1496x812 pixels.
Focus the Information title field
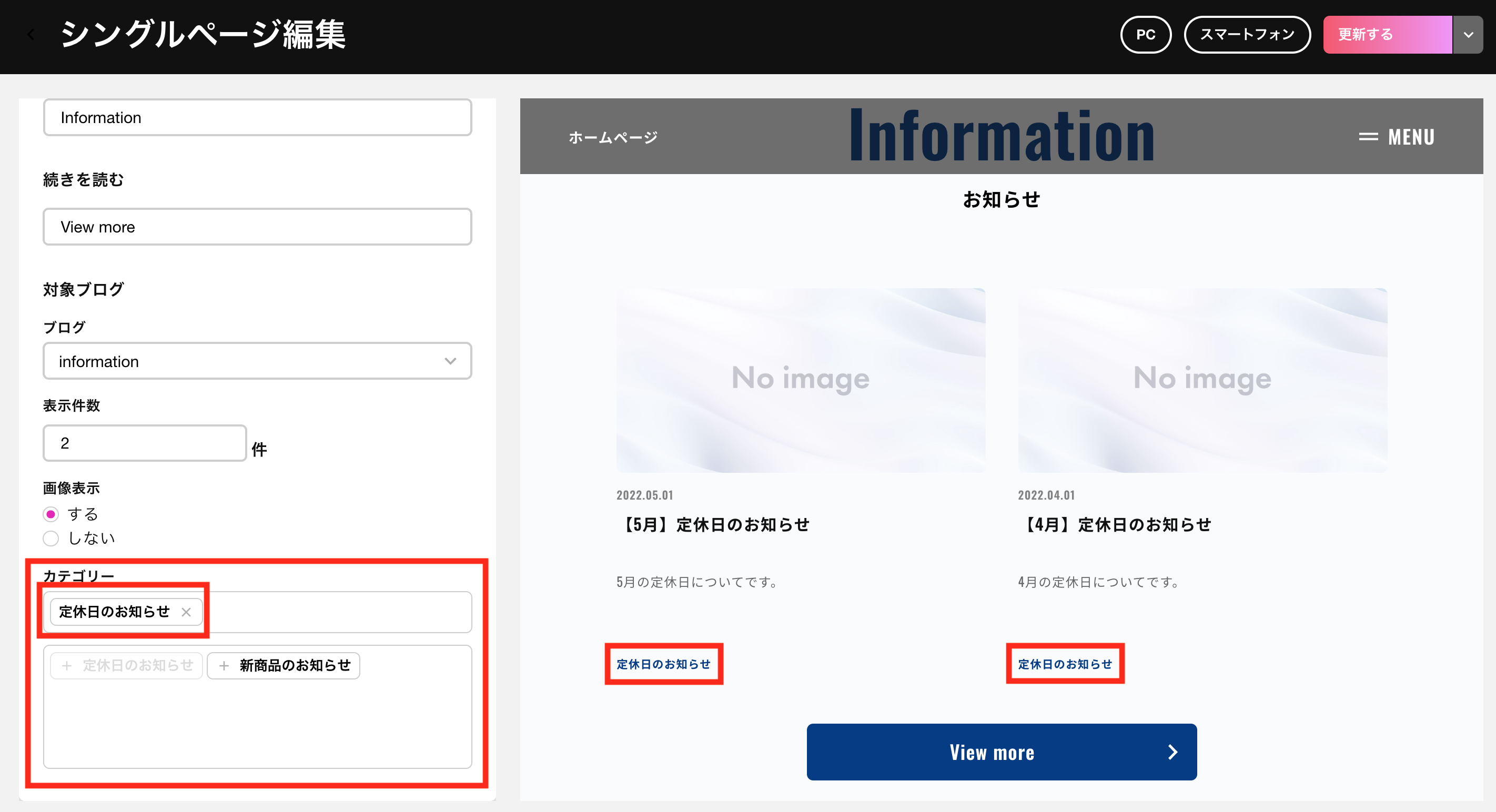point(257,117)
